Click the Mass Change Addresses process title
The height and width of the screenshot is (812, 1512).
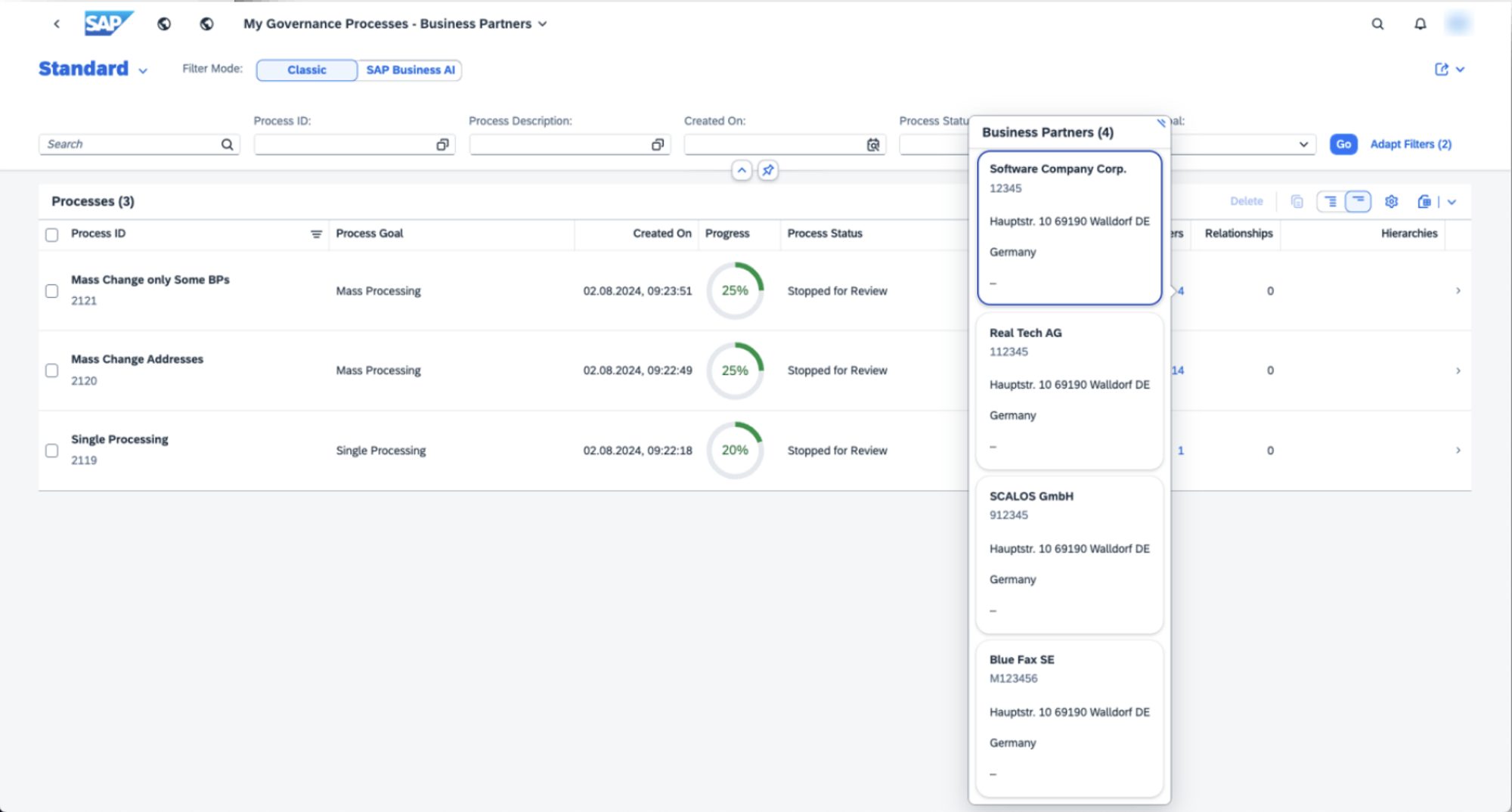[138, 359]
